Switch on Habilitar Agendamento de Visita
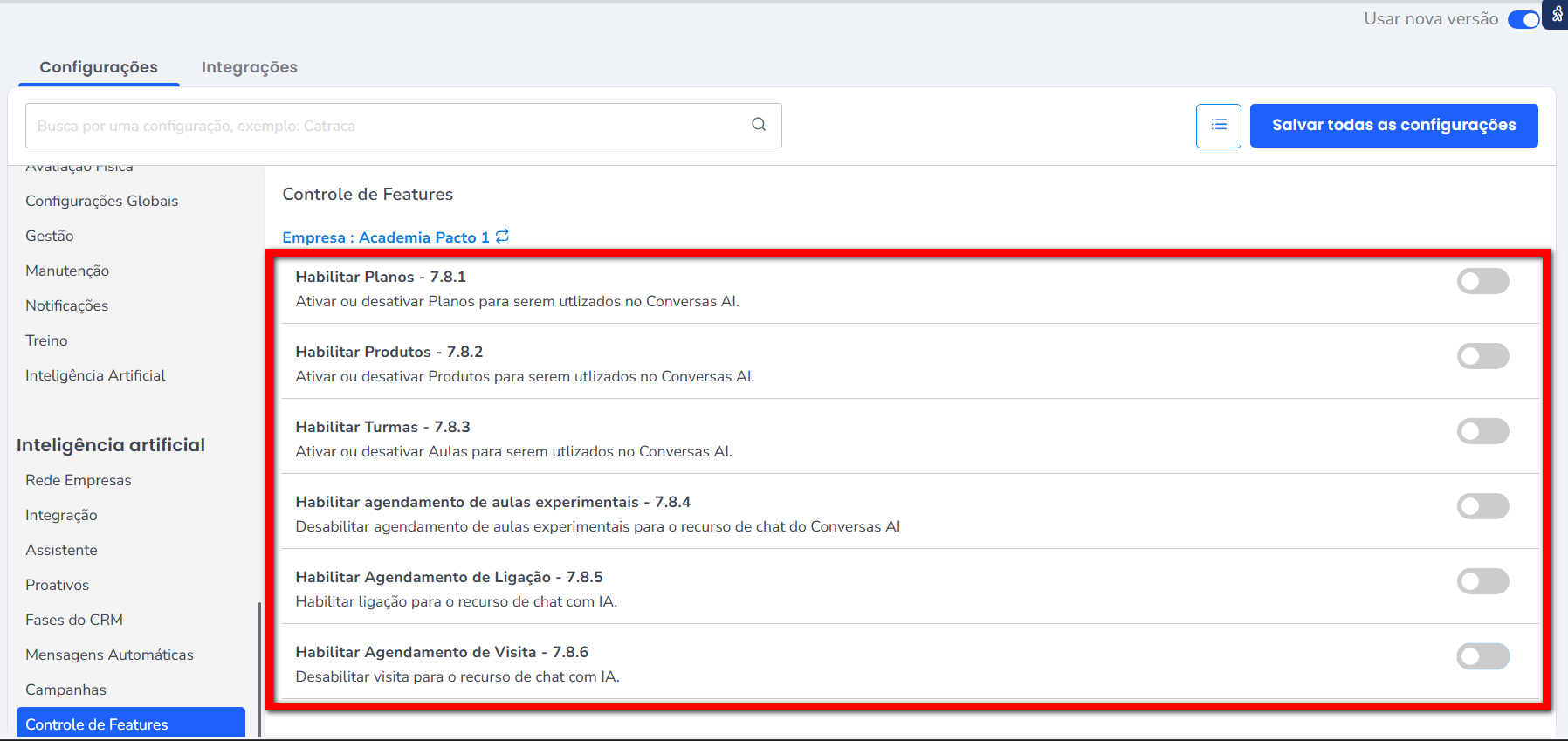 1482,656
